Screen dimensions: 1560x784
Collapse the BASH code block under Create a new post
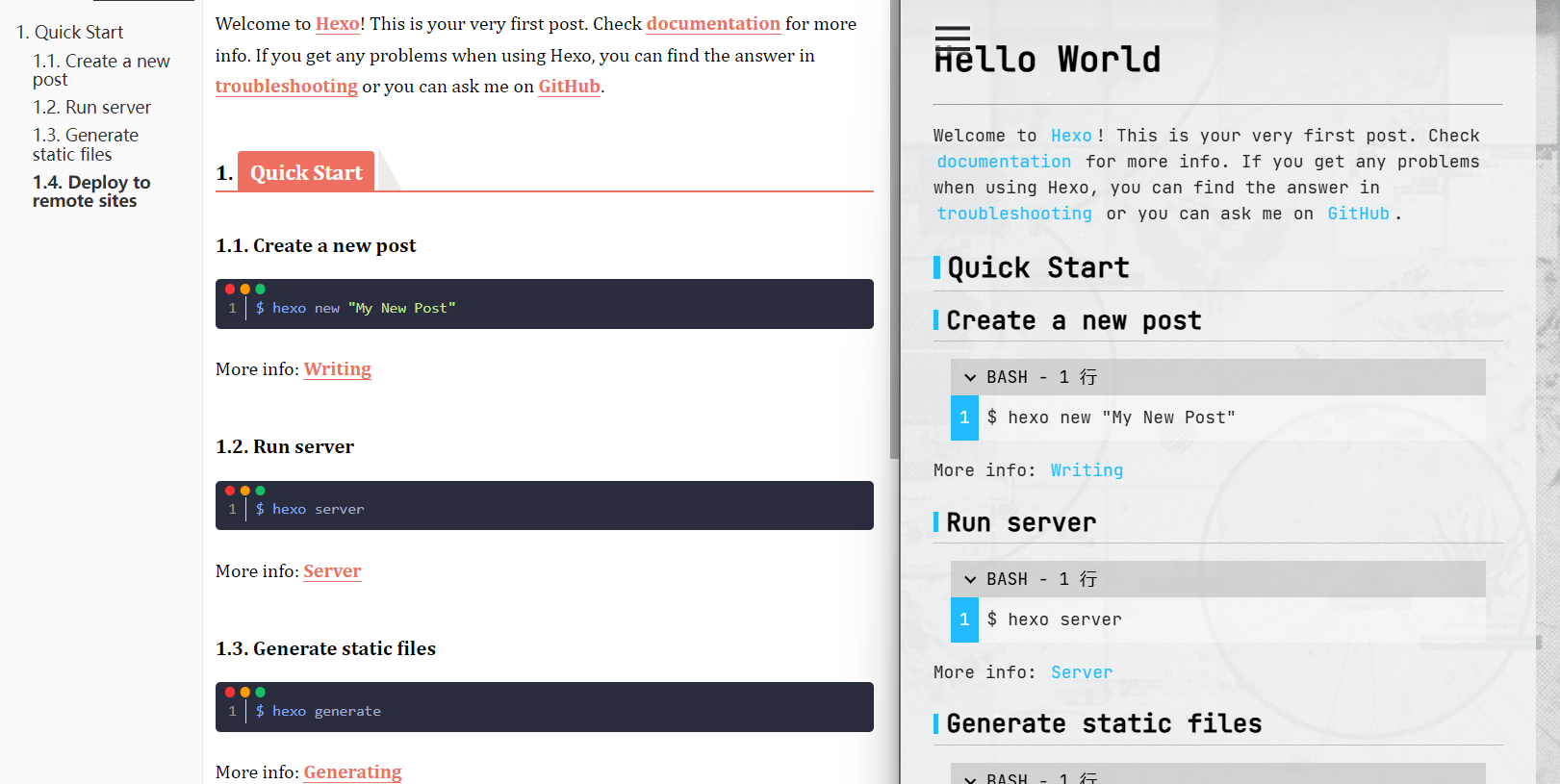(x=970, y=377)
